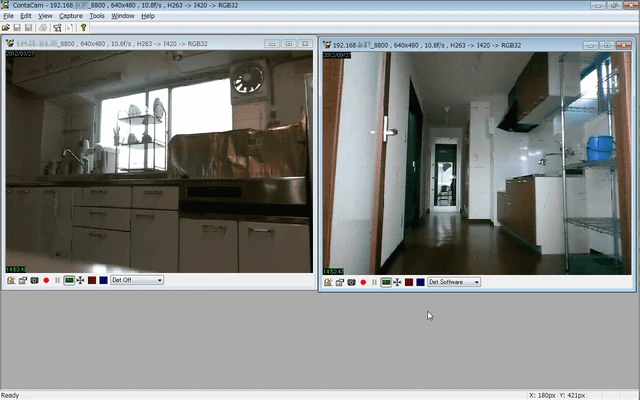Click the dark red color square in left camera toolbar
This screenshot has width=640, height=400.
tap(91, 280)
